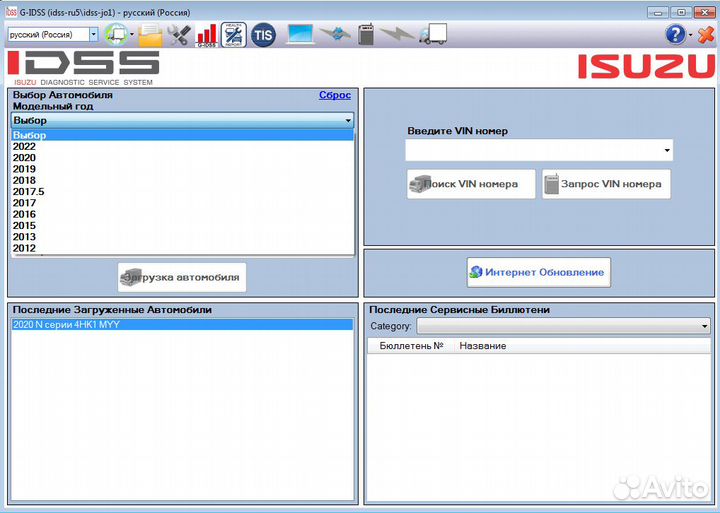
Task: Select model year 2022 from the list
Action: (x=24, y=147)
